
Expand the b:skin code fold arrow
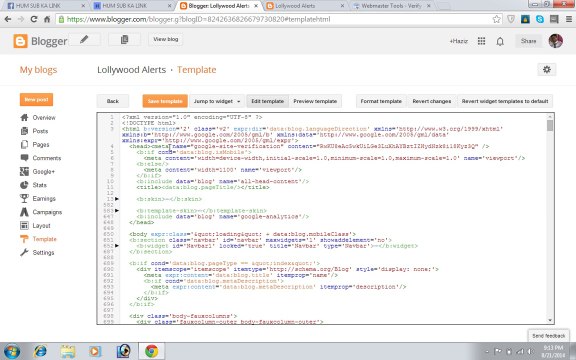click(x=117, y=199)
